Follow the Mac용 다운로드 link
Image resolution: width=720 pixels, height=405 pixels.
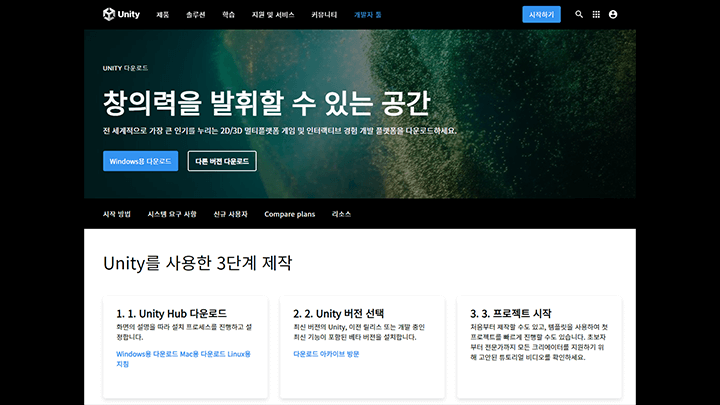point(202,354)
